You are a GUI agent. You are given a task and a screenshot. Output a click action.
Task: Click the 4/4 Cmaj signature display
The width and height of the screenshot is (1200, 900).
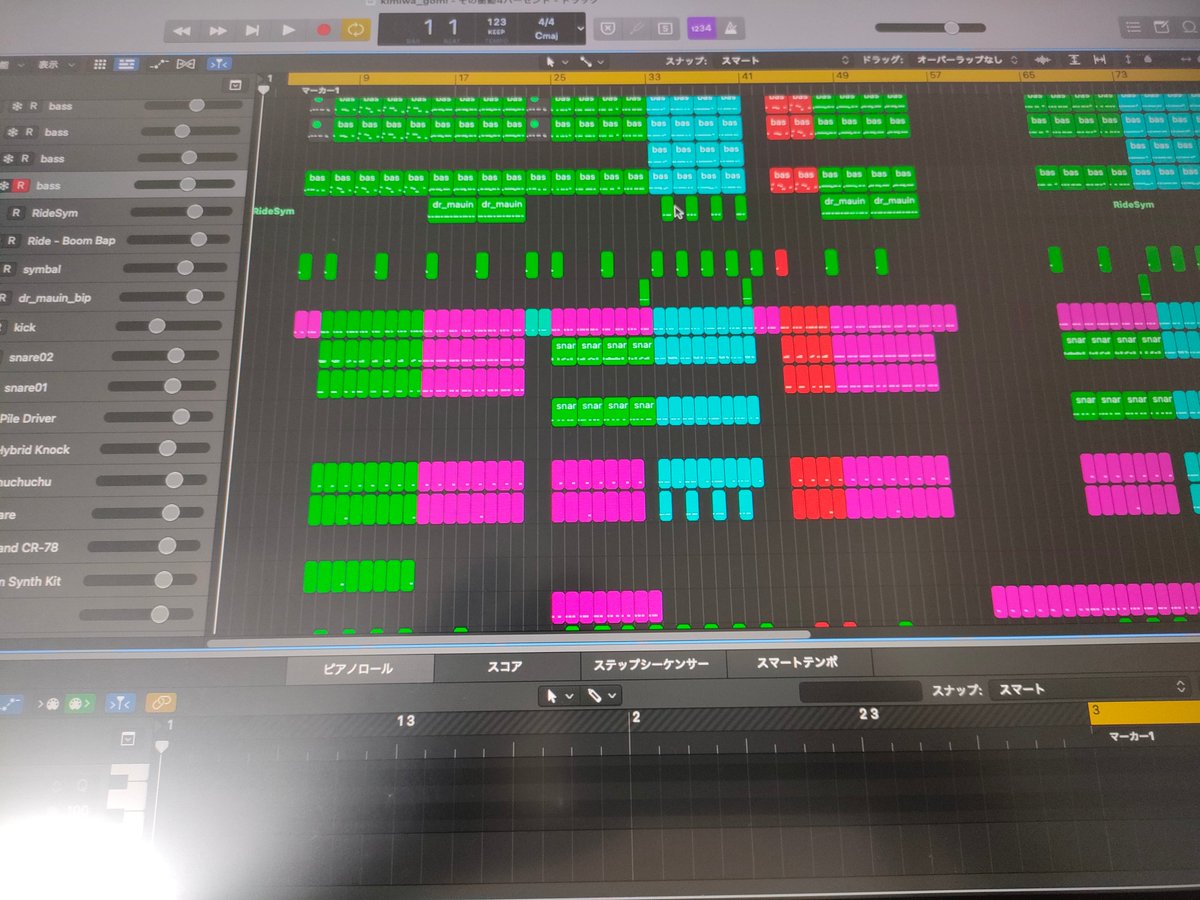click(547, 28)
